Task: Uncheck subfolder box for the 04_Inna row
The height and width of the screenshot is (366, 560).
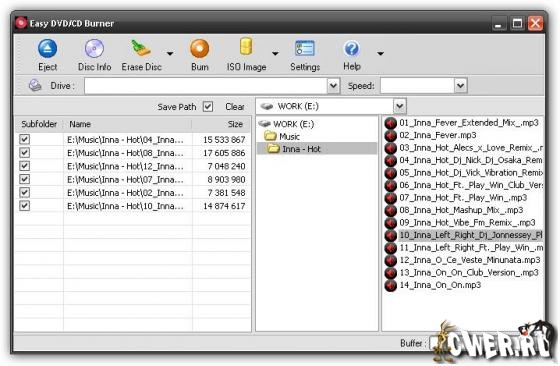Action: pyautogui.click(x=24, y=139)
